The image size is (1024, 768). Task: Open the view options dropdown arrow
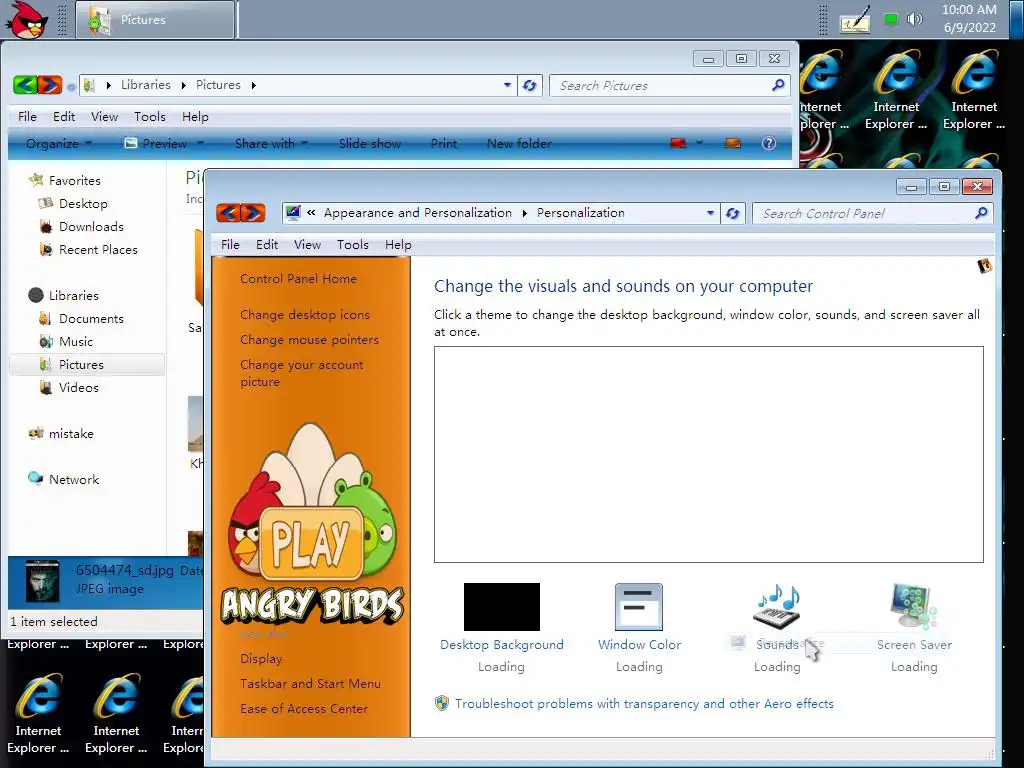699,143
